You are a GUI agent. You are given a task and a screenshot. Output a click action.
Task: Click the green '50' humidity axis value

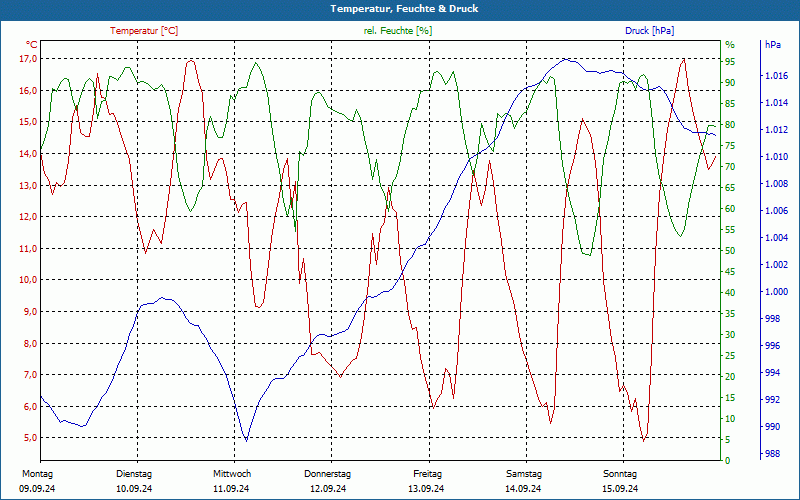(x=730, y=251)
